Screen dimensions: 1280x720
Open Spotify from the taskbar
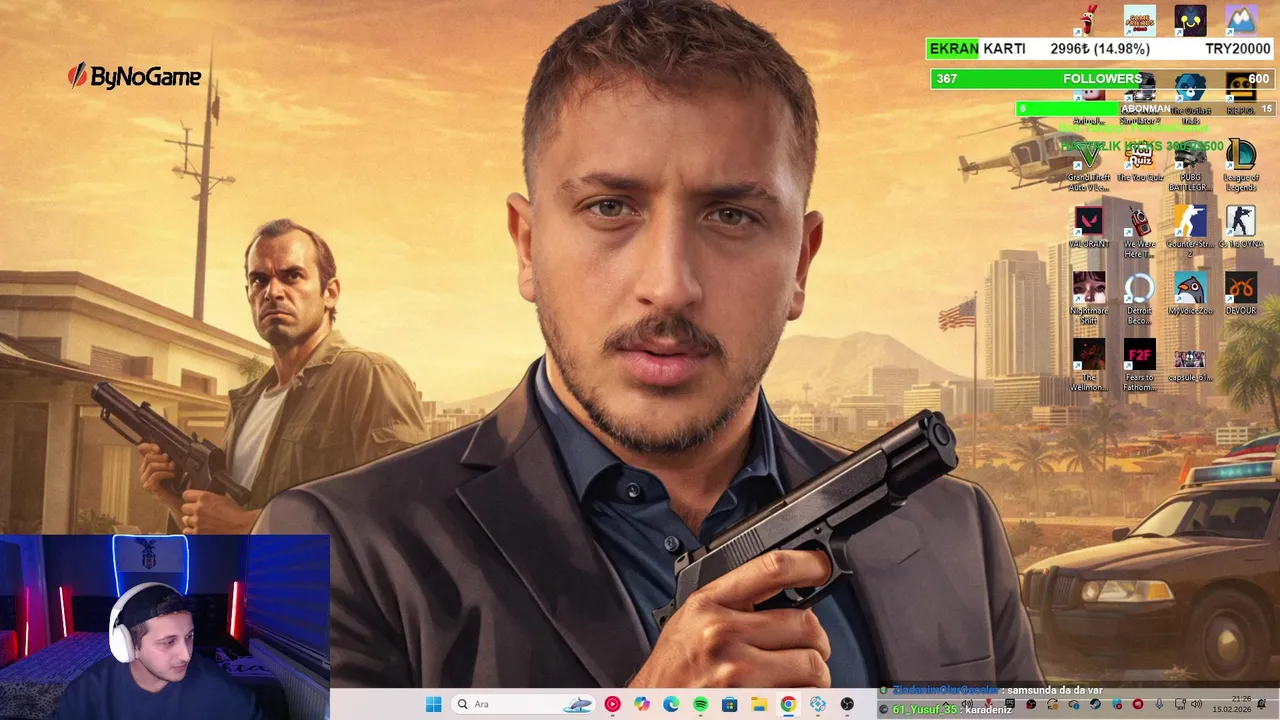(700, 705)
